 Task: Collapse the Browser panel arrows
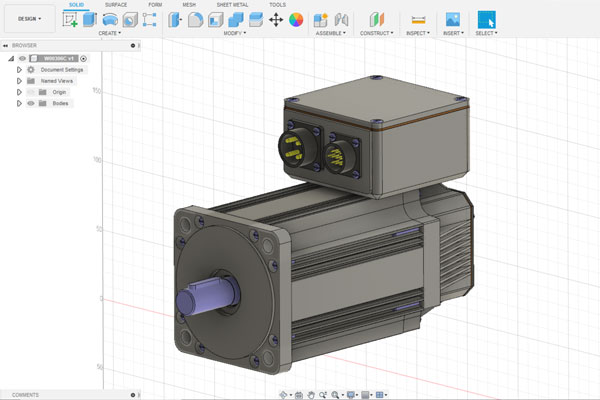tap(5, 46)
